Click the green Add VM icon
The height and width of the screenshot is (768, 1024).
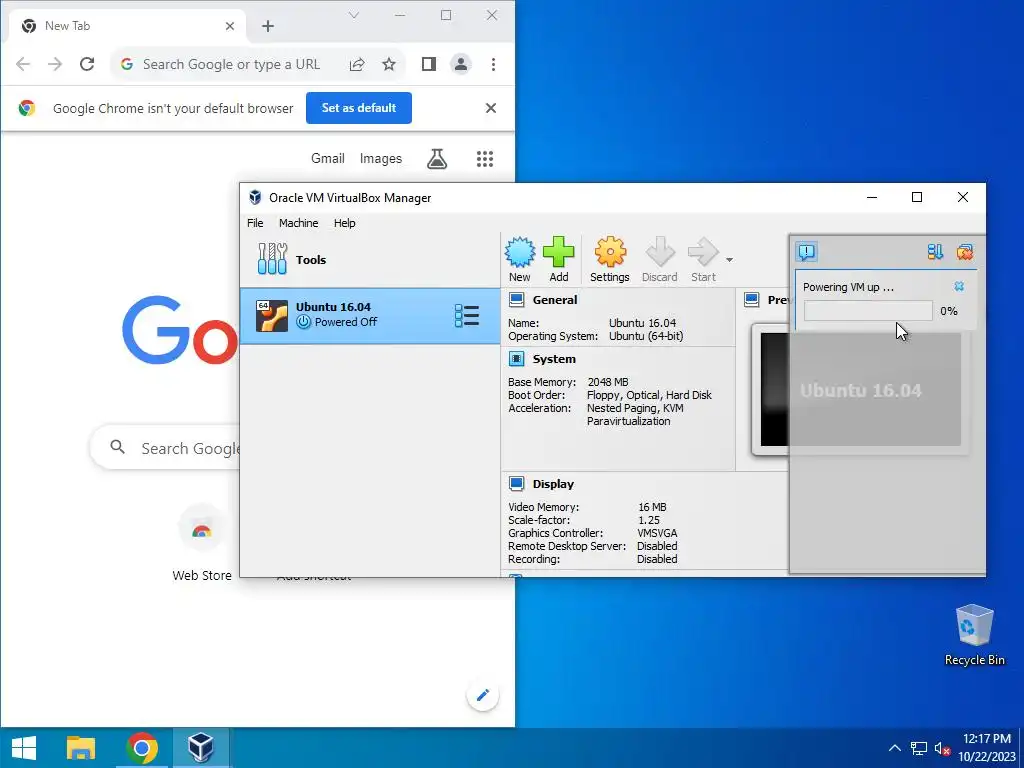click(x=558, y=259)
